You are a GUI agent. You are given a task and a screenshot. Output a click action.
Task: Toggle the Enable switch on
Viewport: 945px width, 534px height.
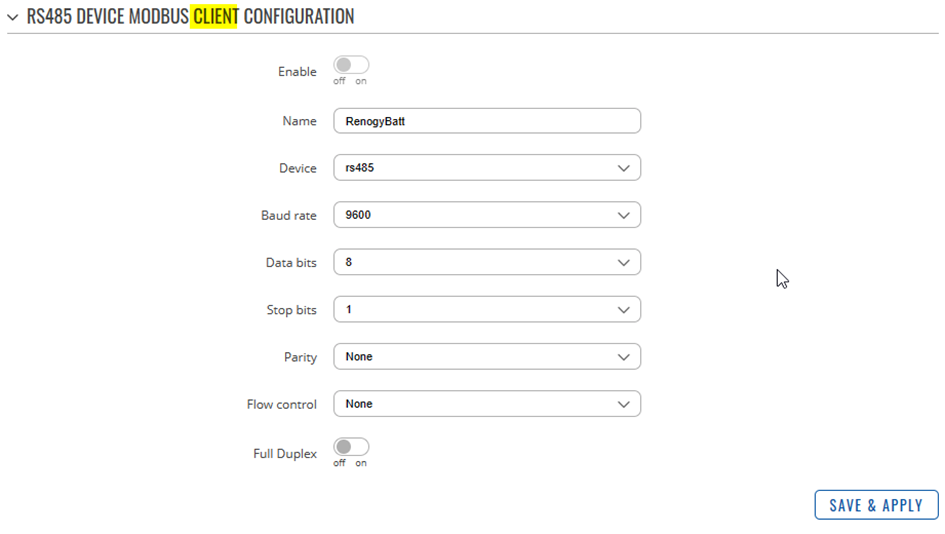(x=351, y=64)
